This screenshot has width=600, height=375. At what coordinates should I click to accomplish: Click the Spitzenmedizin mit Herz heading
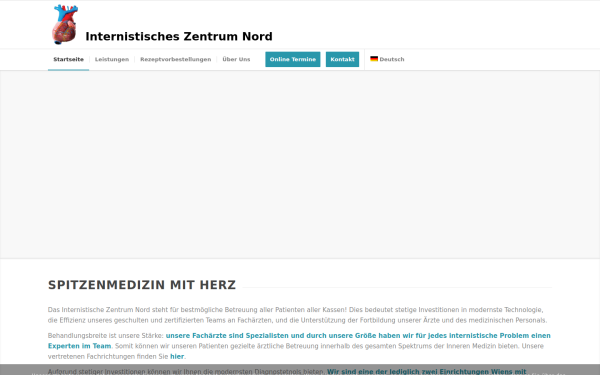tap(142, 285)
